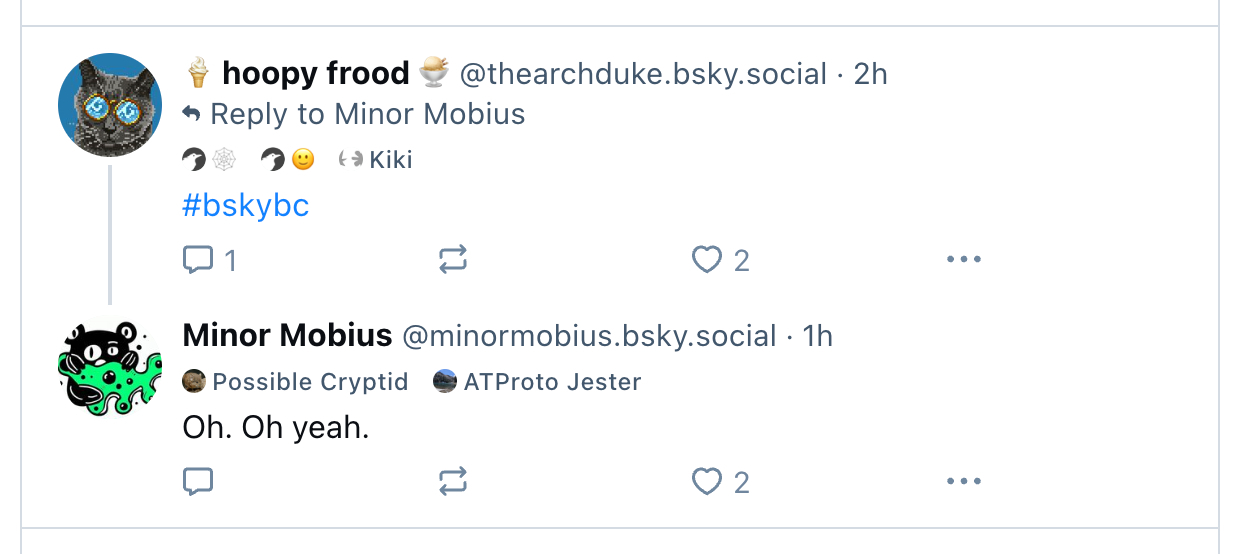
Task: Open the Possible Cryptid label
Action: [x=296, y=382]
